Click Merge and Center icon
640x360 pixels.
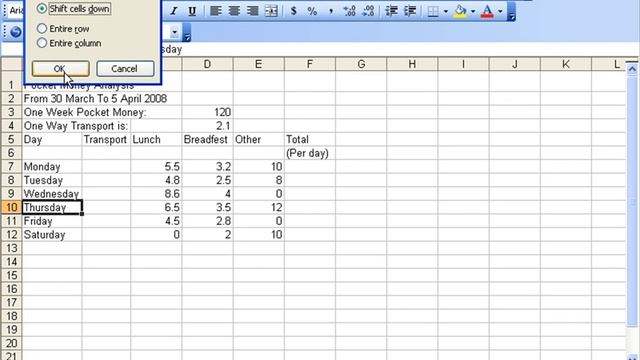(x=271, y=11)
